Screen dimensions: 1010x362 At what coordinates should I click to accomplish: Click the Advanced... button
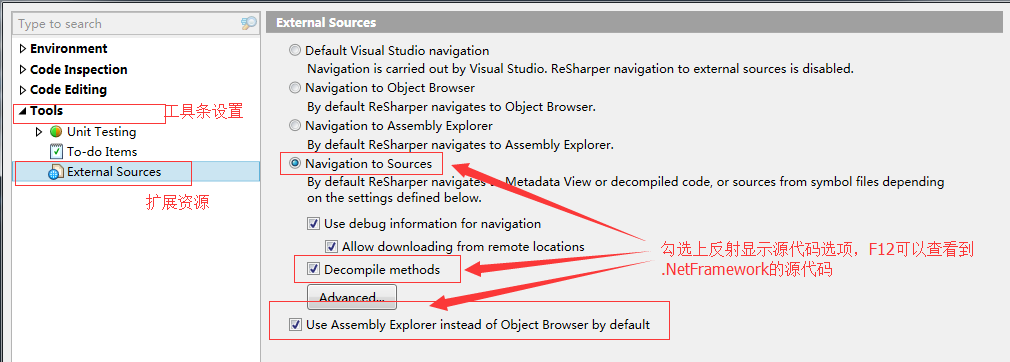352,298
